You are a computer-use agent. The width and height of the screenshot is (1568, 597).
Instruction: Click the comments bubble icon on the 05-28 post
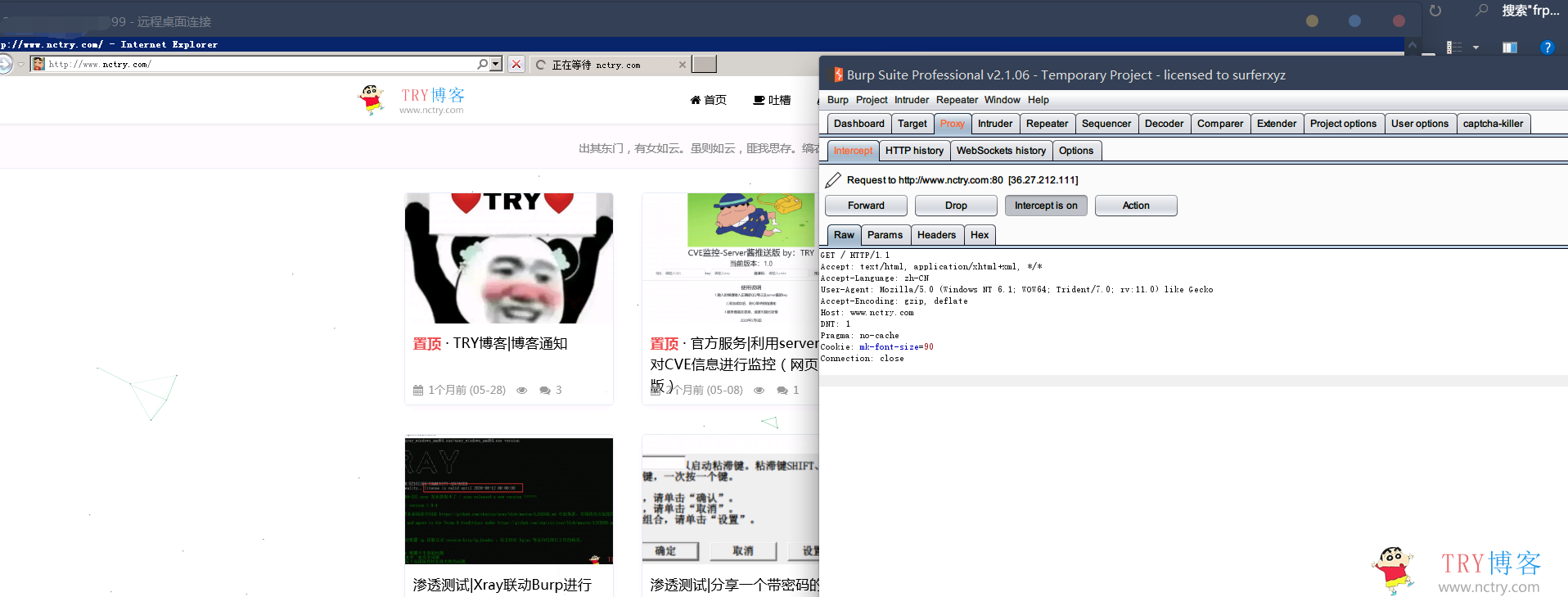pyautogui.click(x=545, y=391)
